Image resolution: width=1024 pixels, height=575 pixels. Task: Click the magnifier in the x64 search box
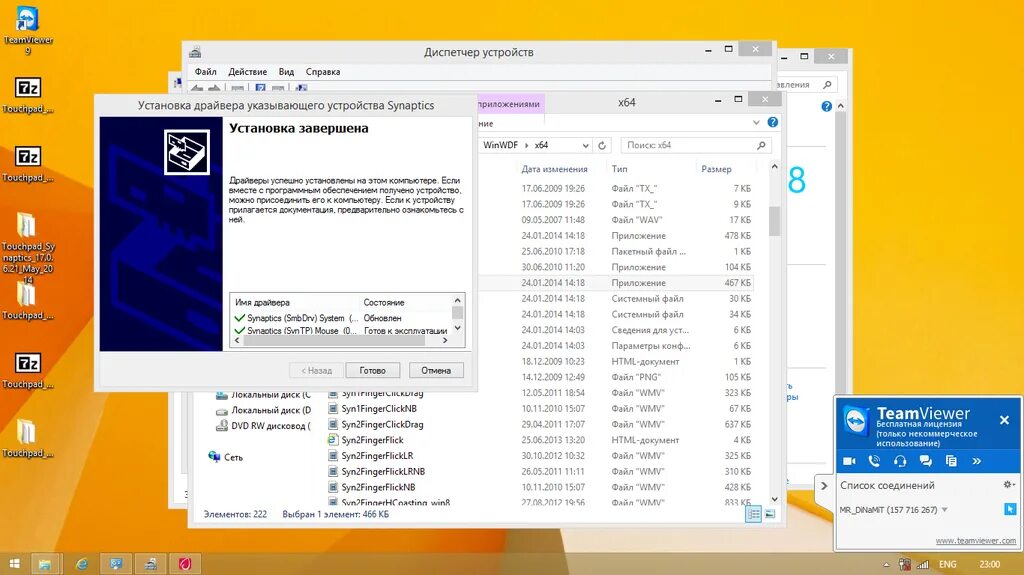(x=761, y=145)
